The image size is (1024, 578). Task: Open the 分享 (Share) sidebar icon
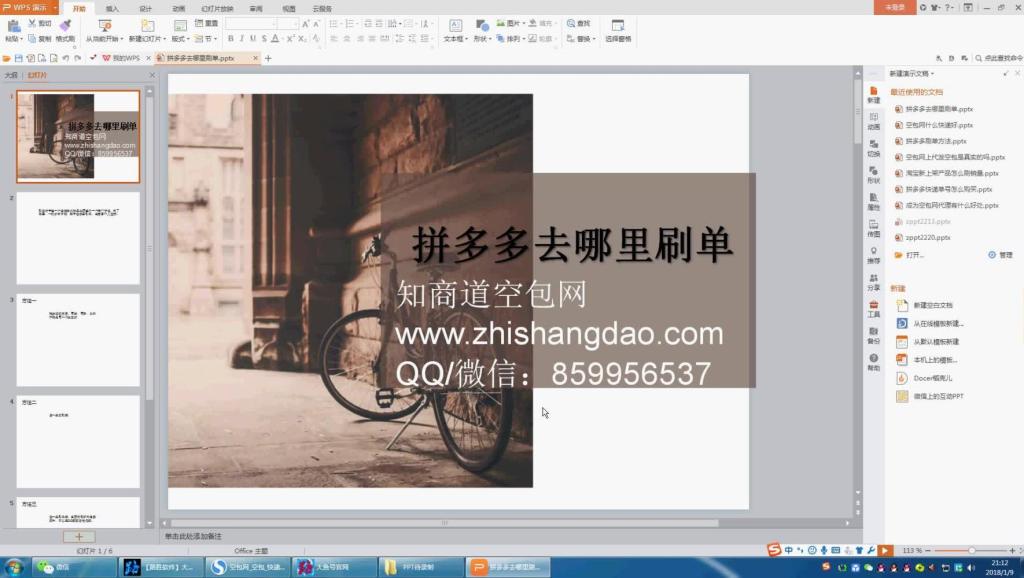click(873, 282)
